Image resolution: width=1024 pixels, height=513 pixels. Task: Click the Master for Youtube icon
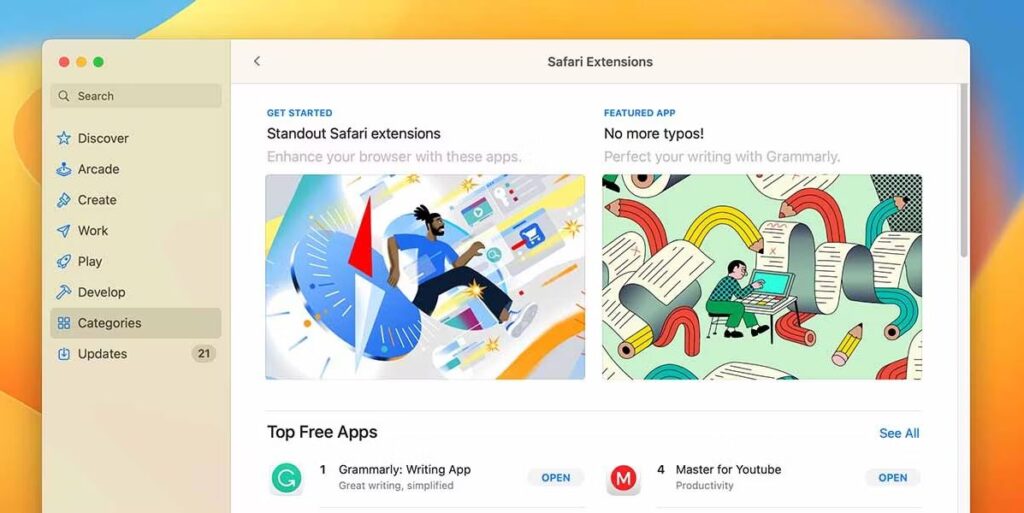(x=623, y=478)
